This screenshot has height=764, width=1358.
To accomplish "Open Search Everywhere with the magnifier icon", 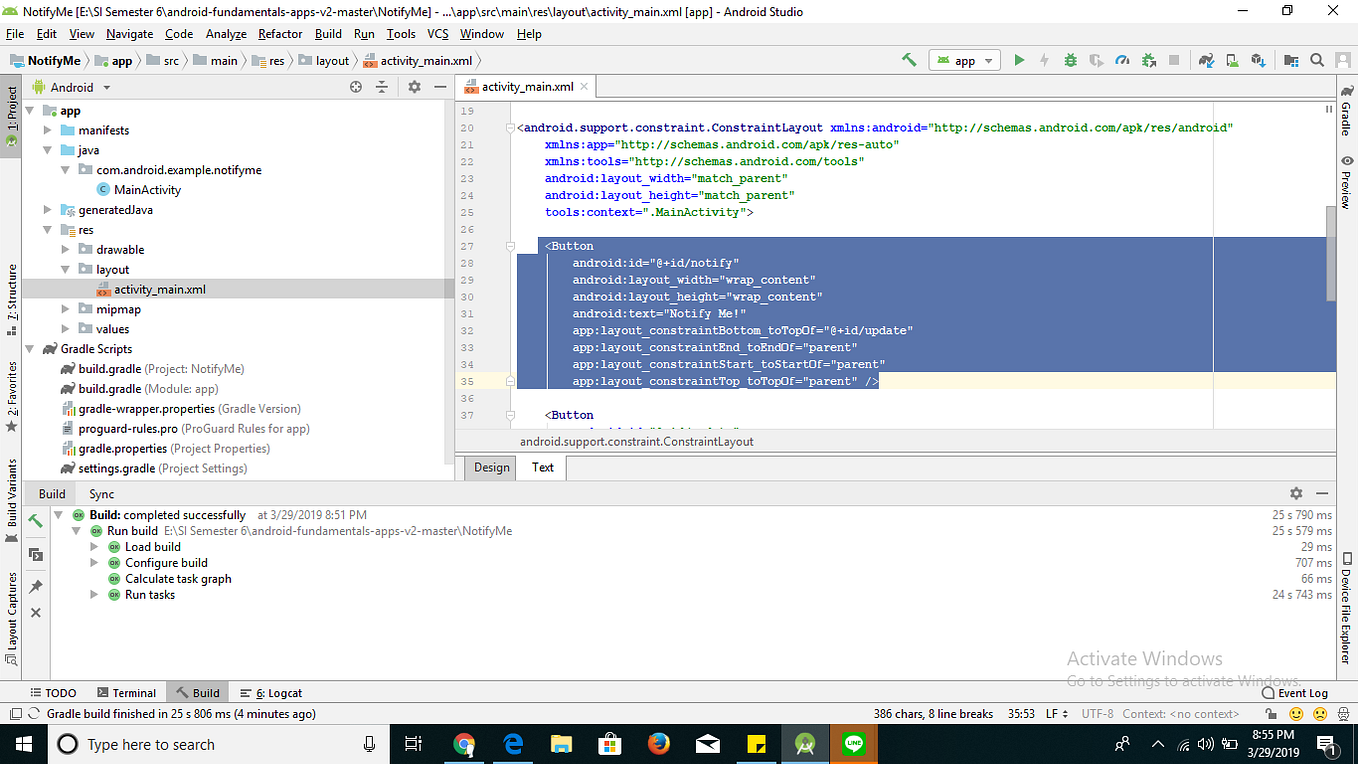I will 1317,60.
